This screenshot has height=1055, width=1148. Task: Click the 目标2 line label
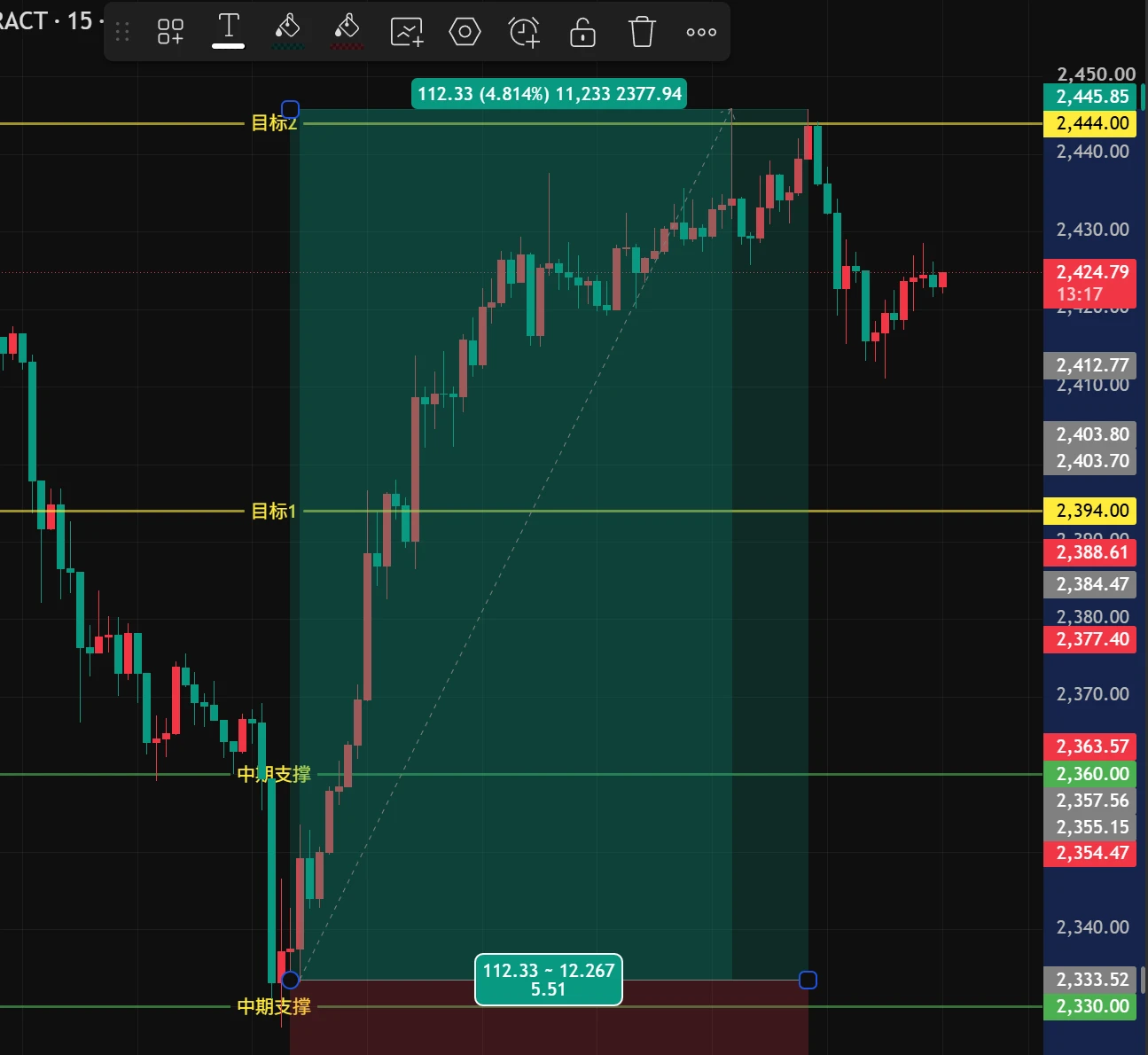point(273,123)
